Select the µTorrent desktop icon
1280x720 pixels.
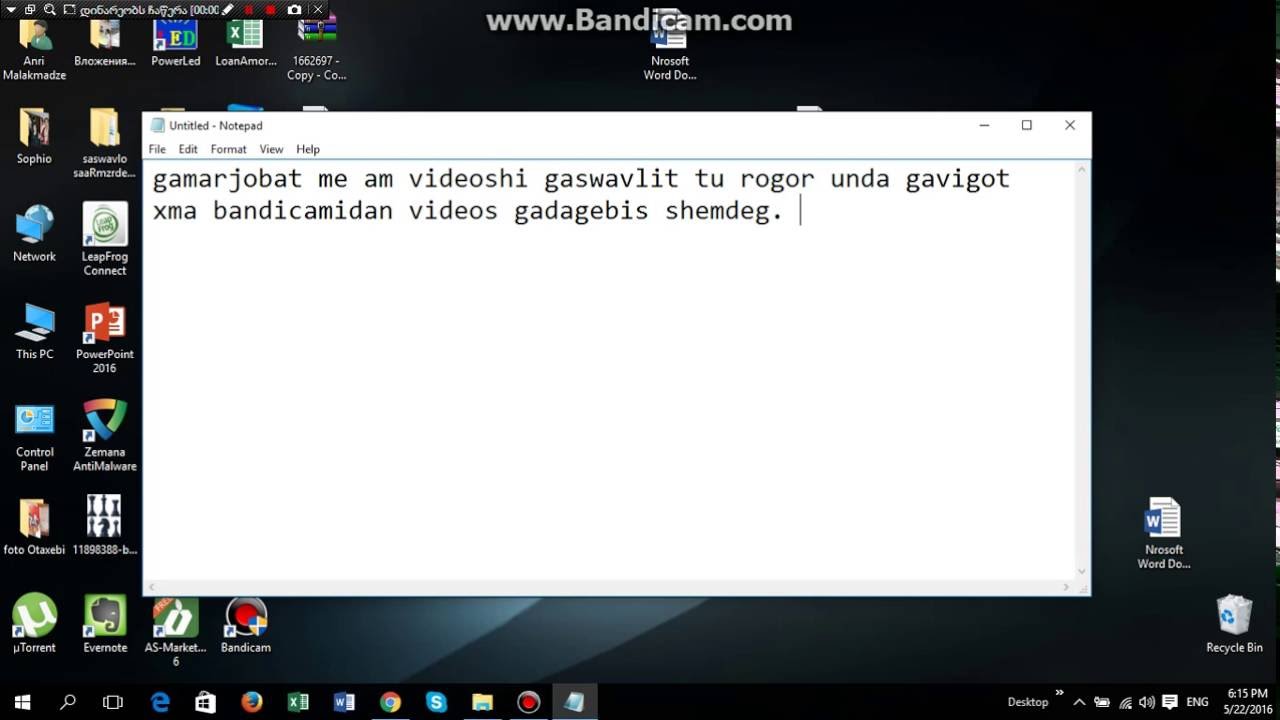pos(34,625)
